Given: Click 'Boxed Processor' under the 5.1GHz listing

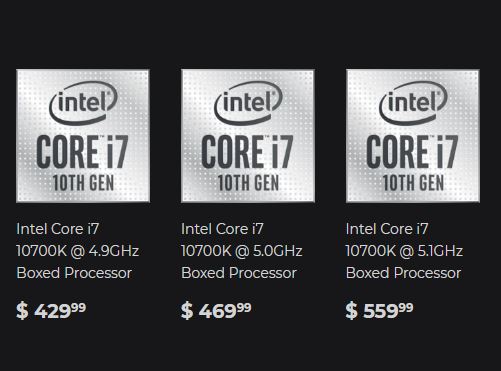Looking at the screenshot, I should tap(404, 273).
